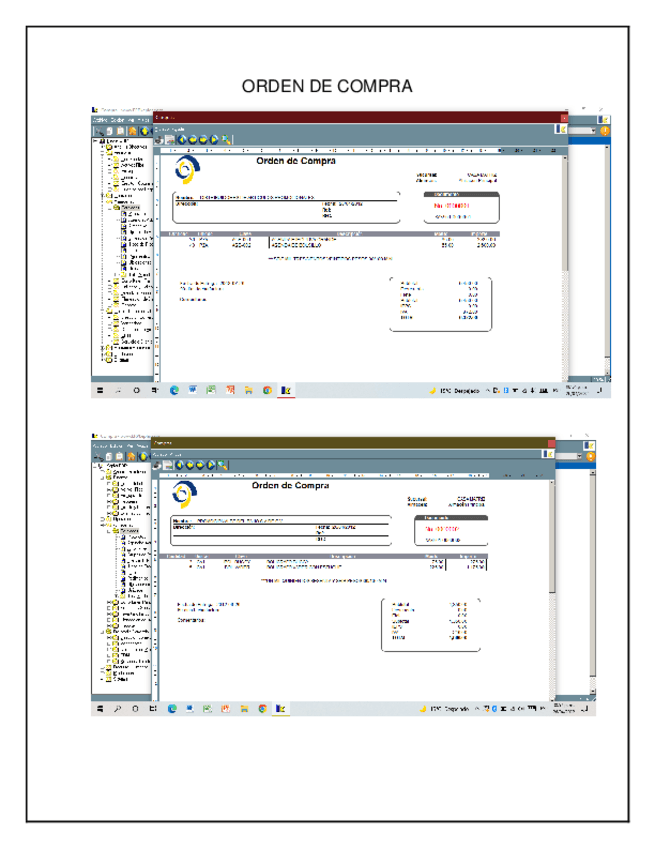This screenshot has width=655, height=848.
Task: Open the leftmost menu in the upper app's menu bar
Action: 99,119
